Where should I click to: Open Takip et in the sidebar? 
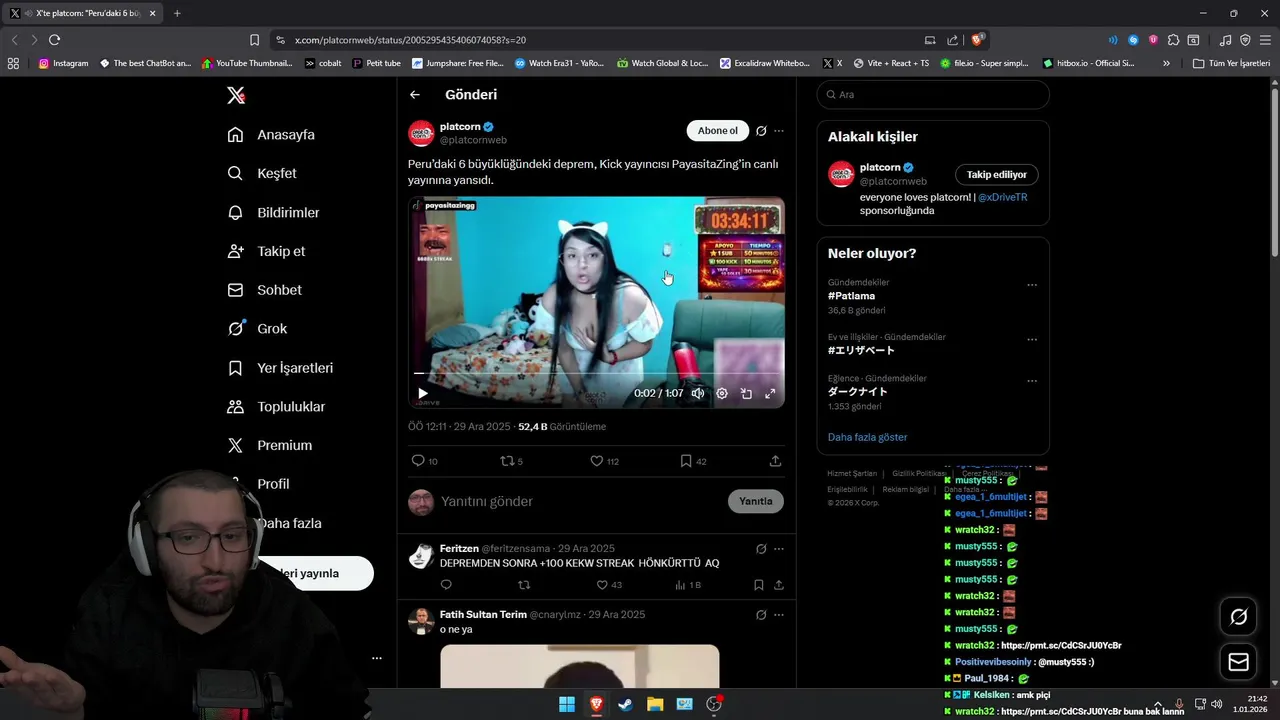tap(266, 251)
